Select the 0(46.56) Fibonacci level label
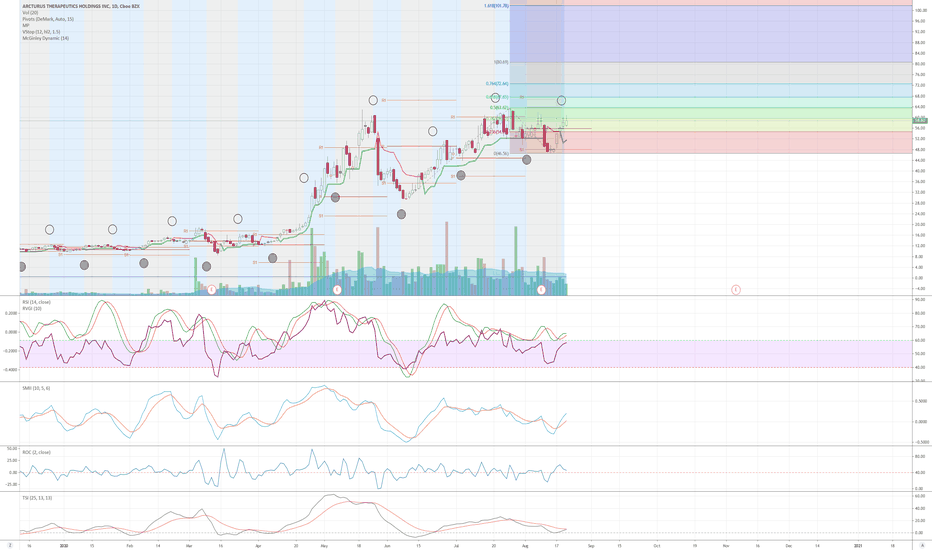932x550 pixels. tap(501, 153)
